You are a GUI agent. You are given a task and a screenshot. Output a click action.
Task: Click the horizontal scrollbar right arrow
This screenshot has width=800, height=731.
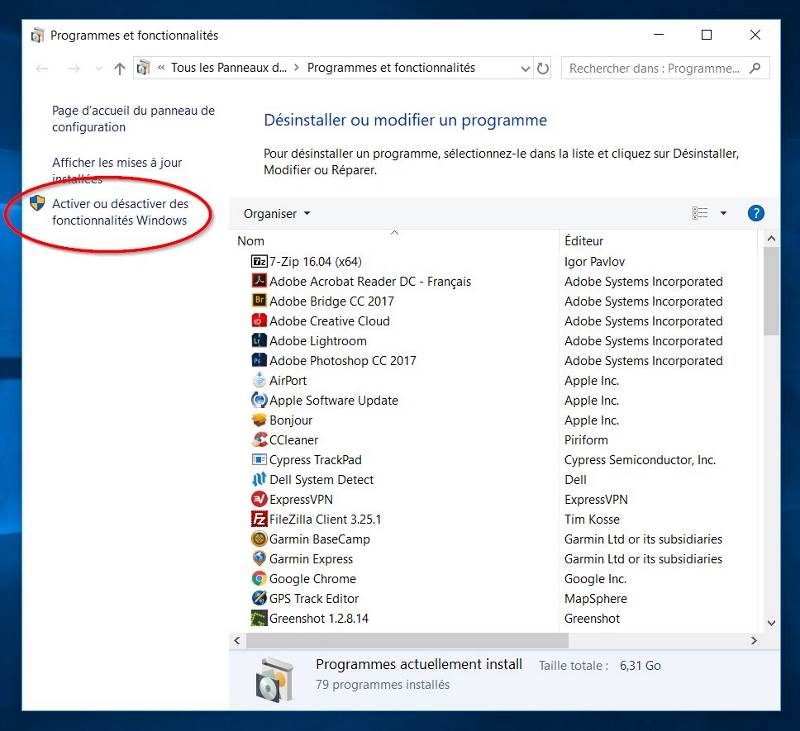tap(754, 640)
